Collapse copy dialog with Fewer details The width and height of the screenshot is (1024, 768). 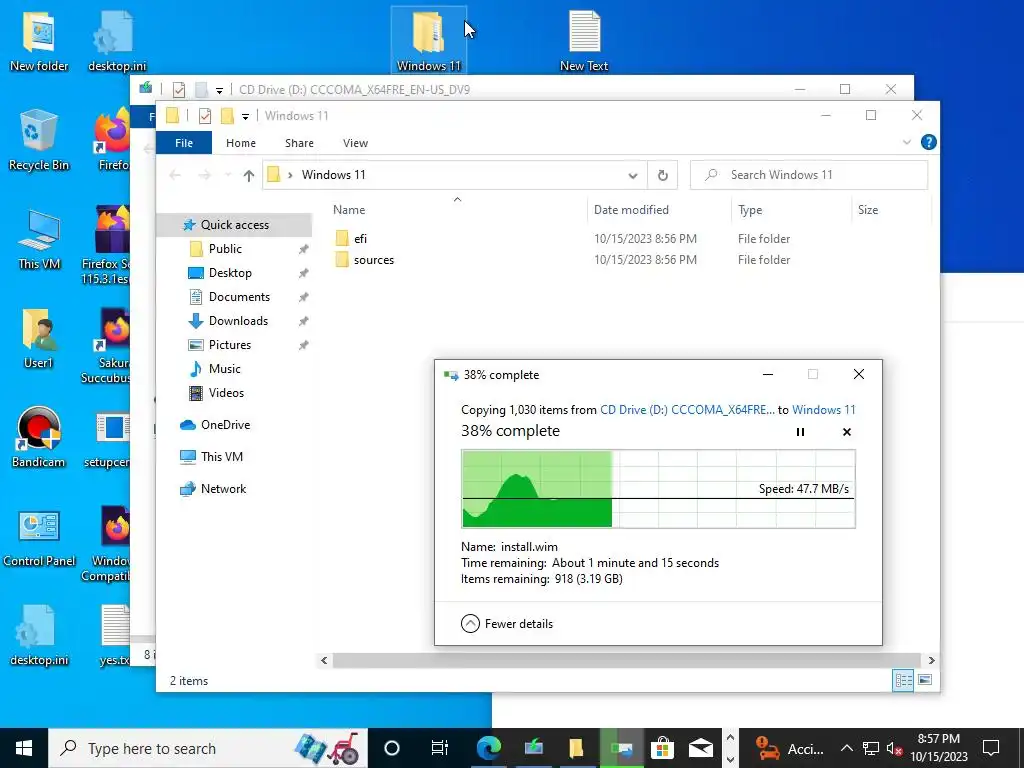click(507, 624)
